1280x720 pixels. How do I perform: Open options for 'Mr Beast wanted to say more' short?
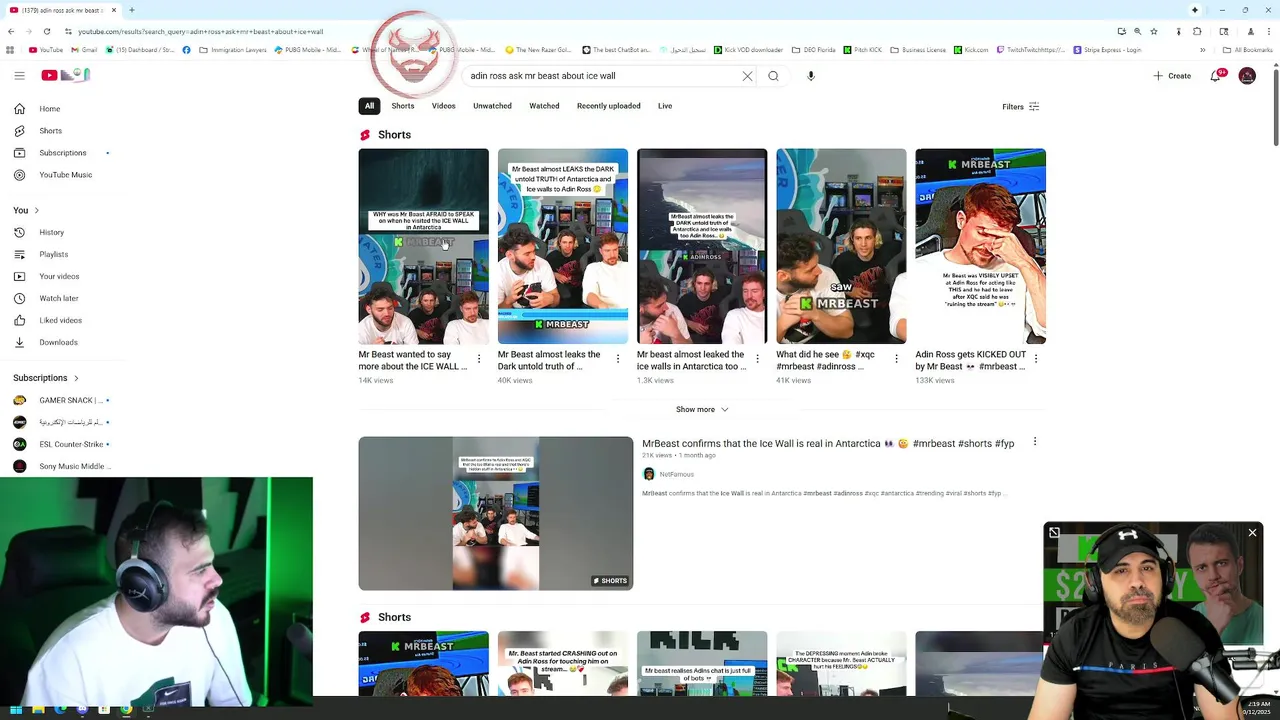[x=479, y=358]
